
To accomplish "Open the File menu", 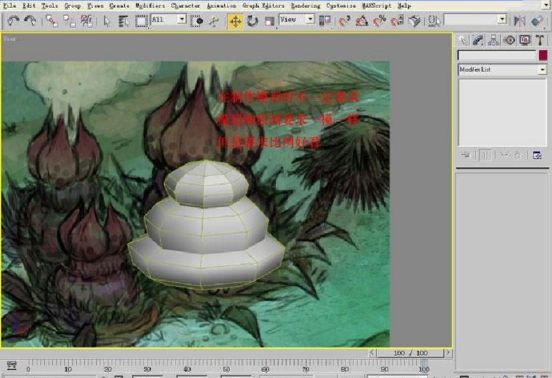I will [x=10, y=6].
